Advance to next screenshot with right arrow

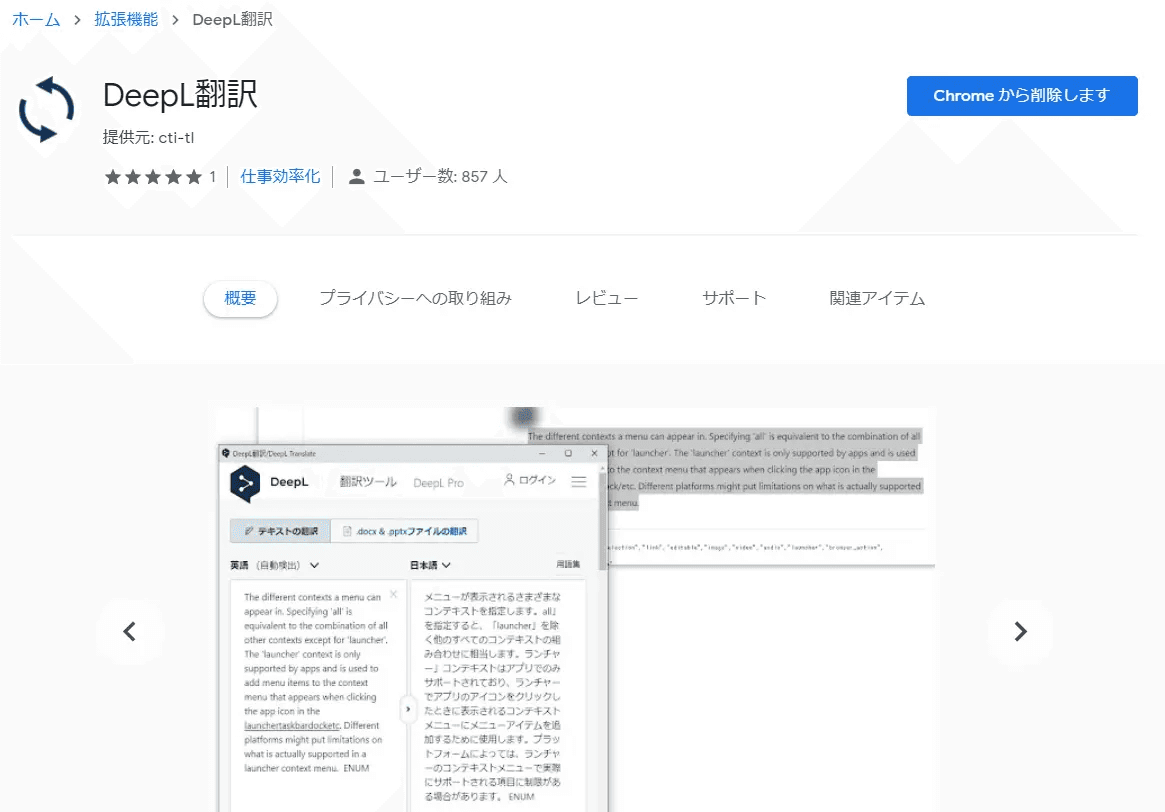coord(1020,631)
